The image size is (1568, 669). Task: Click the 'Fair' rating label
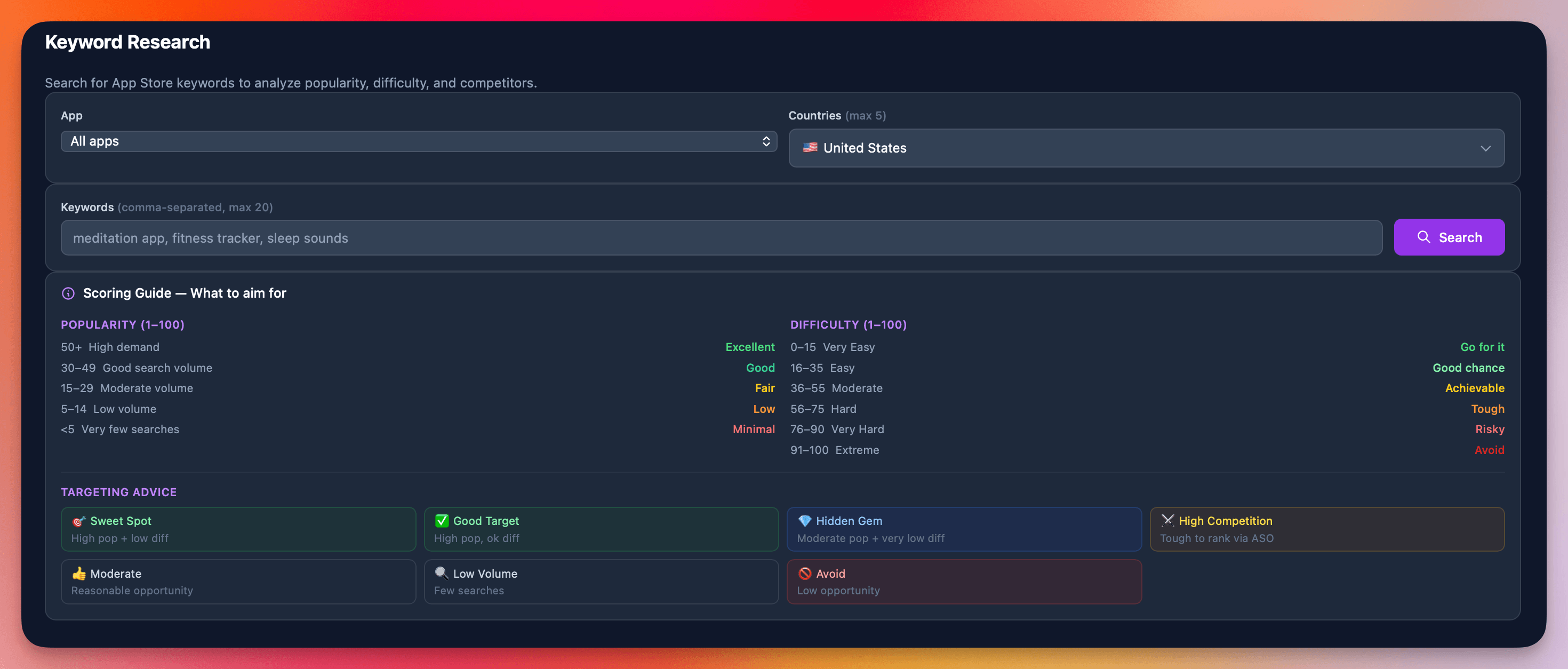click(764, 388)
